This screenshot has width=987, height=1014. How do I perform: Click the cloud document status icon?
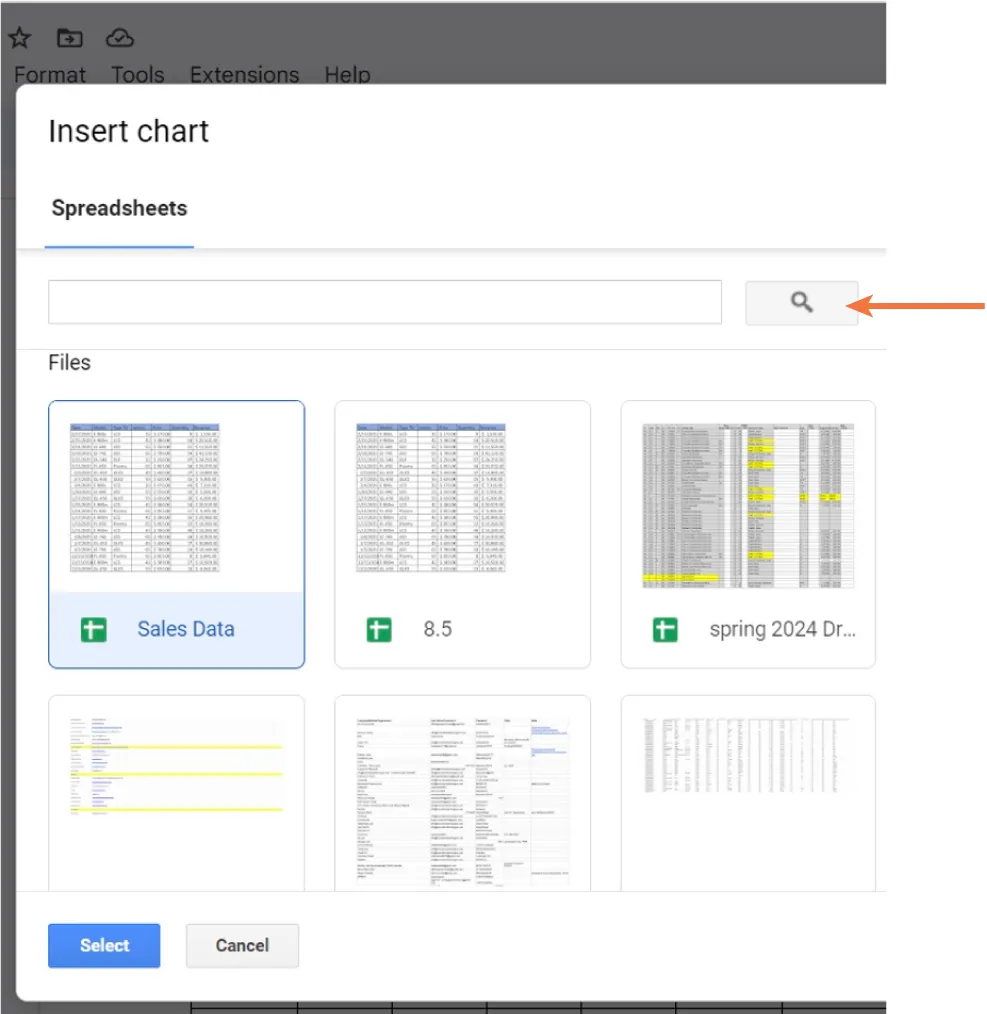pyautogui.click(x=119, y=38)
